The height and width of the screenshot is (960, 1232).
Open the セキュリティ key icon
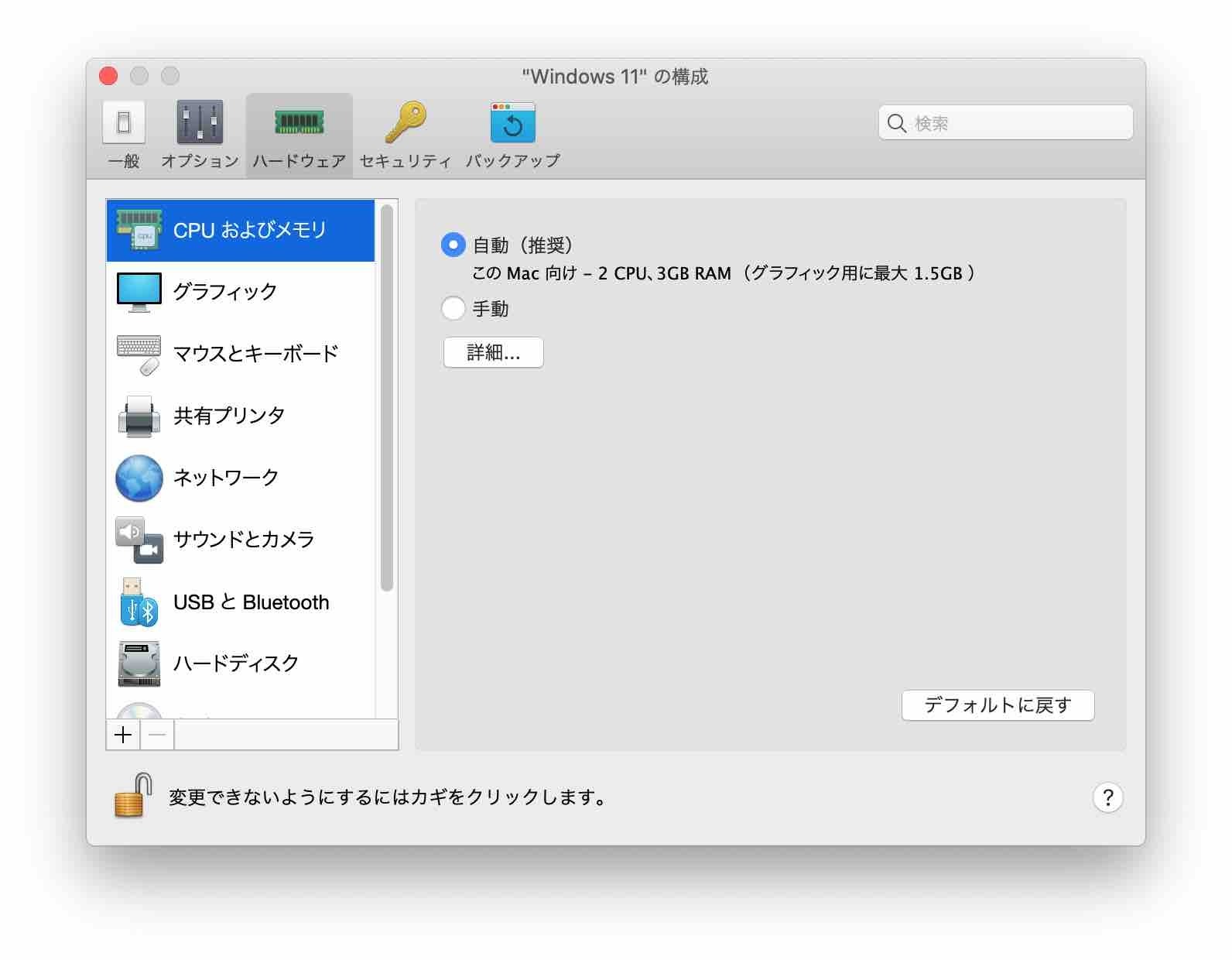(406, 122)
